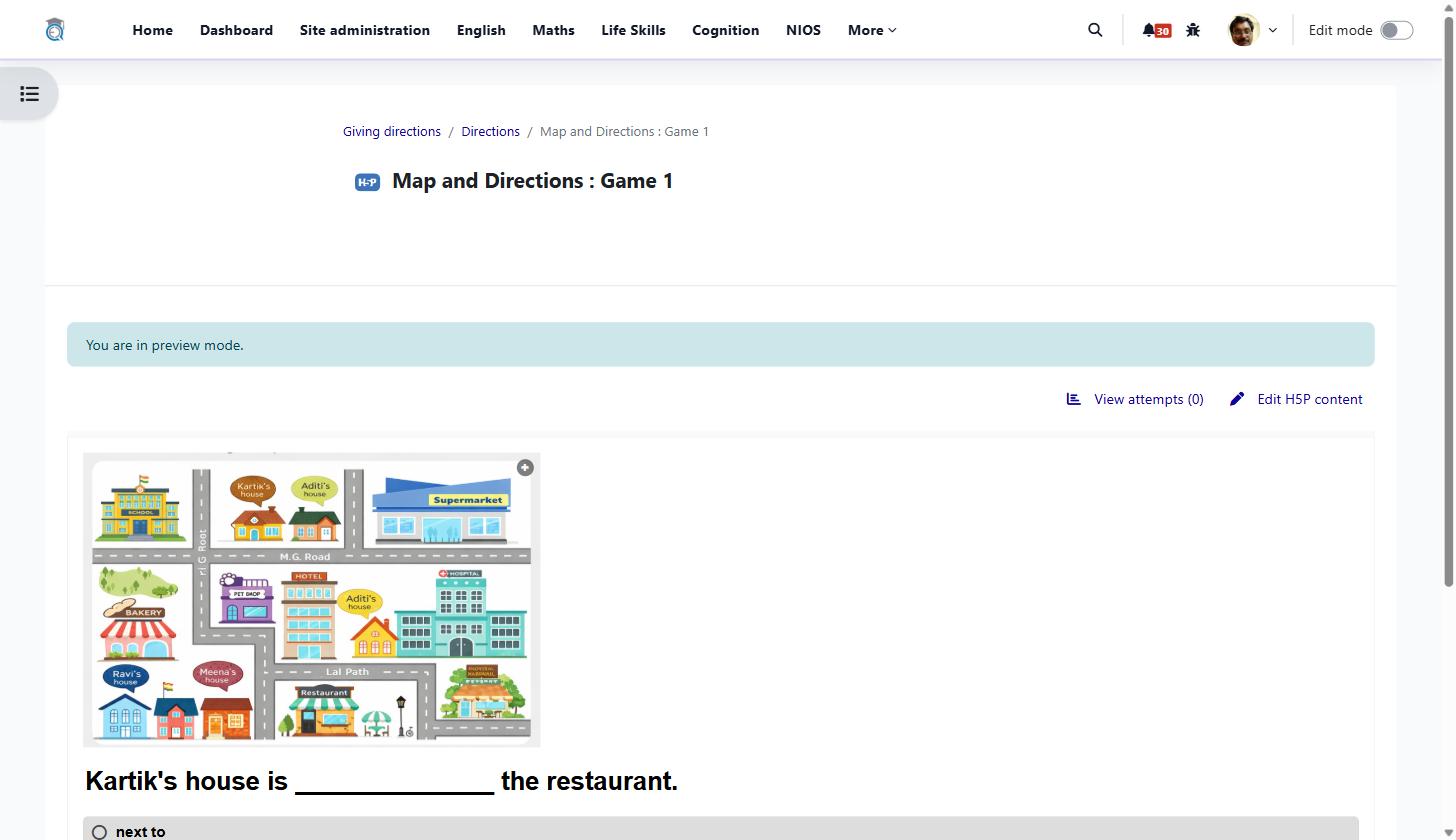Go to Home in navigation
Viewport: 1456px width, 840px height.
(152, 30)
